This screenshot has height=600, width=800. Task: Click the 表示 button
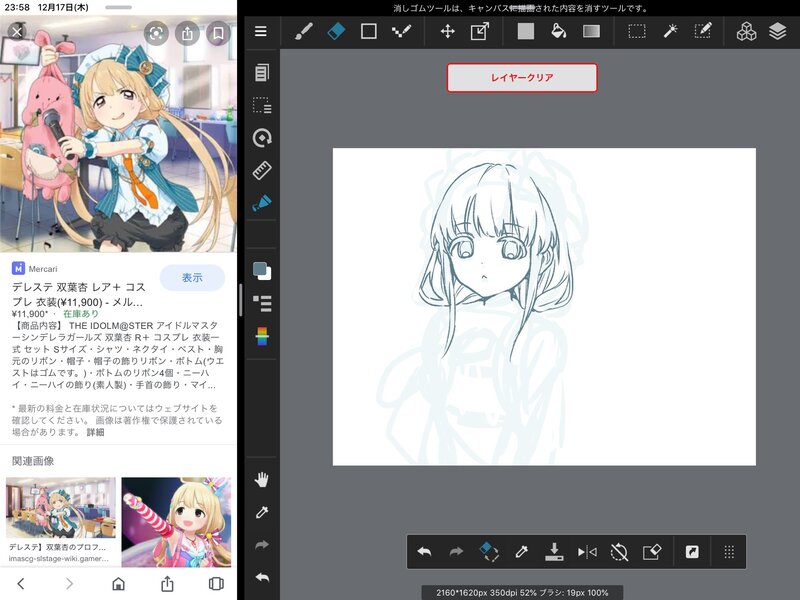[192, 278]
